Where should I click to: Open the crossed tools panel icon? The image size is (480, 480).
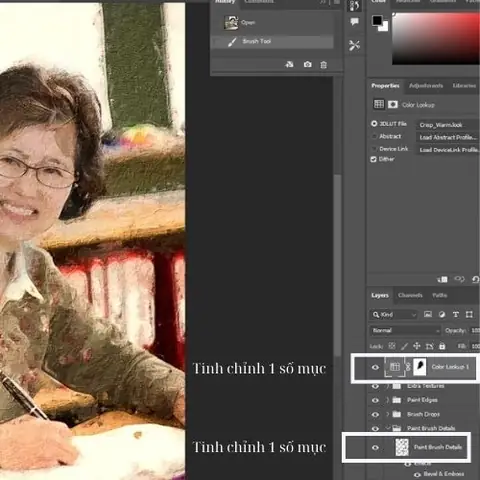coord(354,45)
